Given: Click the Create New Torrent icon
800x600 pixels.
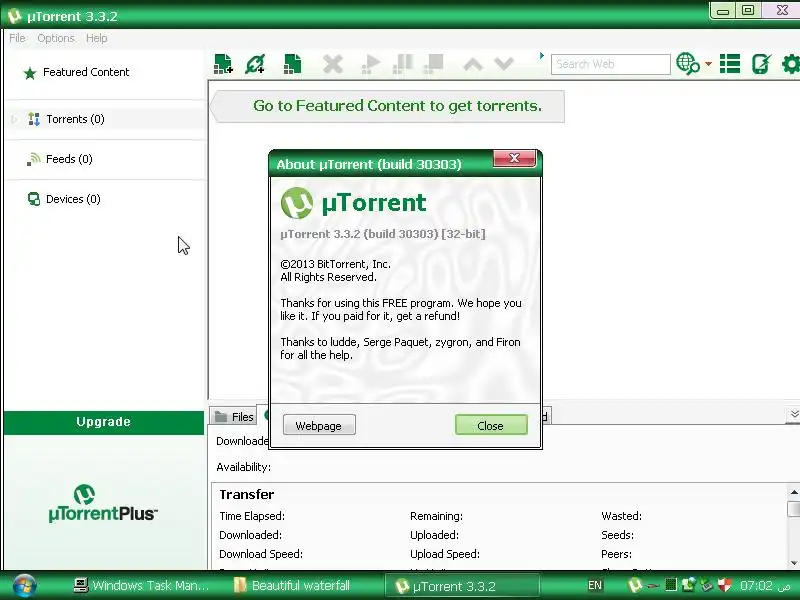Looking at the screenshot, I should click(292, 64).
